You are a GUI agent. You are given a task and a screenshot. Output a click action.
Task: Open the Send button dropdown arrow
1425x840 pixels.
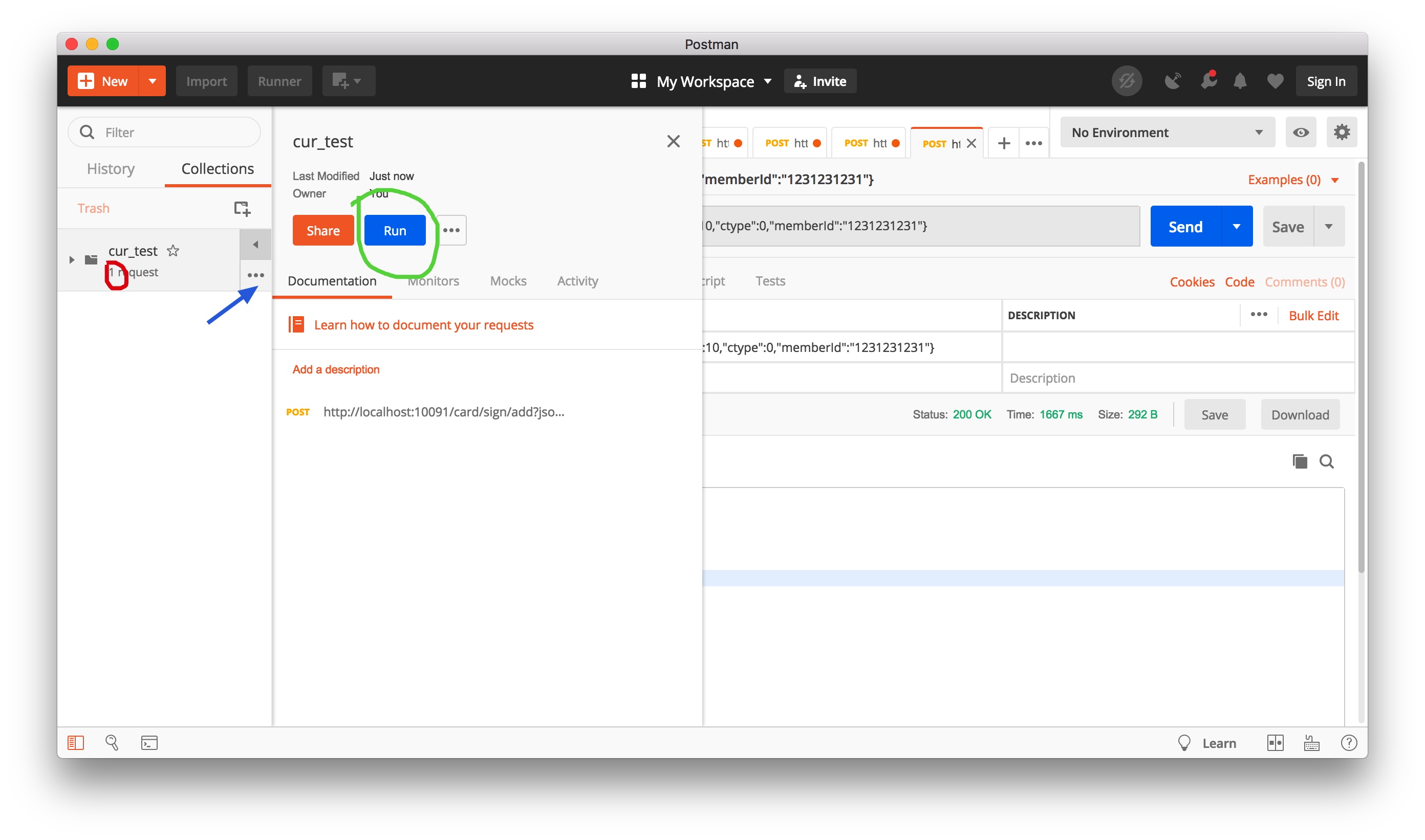point(1237,227)
